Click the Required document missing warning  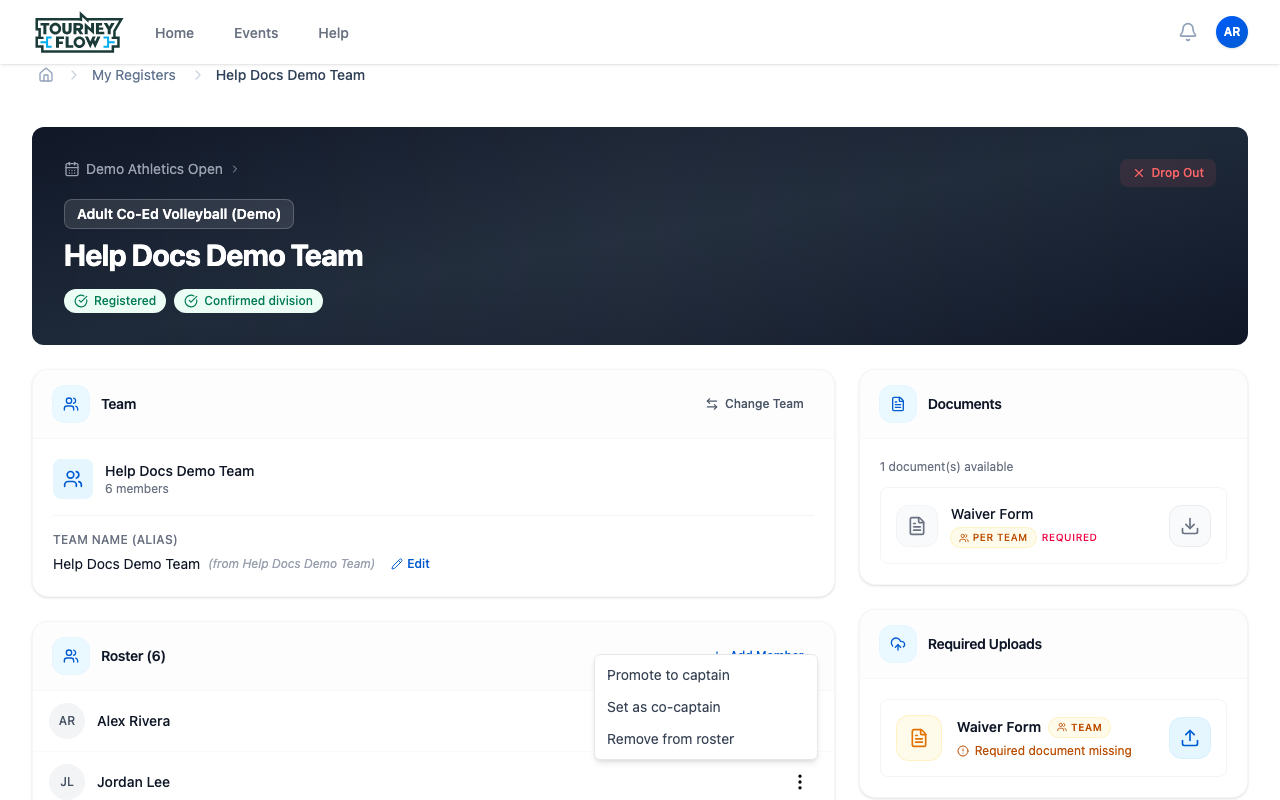pyautogui.click(x=1045, y=751)
